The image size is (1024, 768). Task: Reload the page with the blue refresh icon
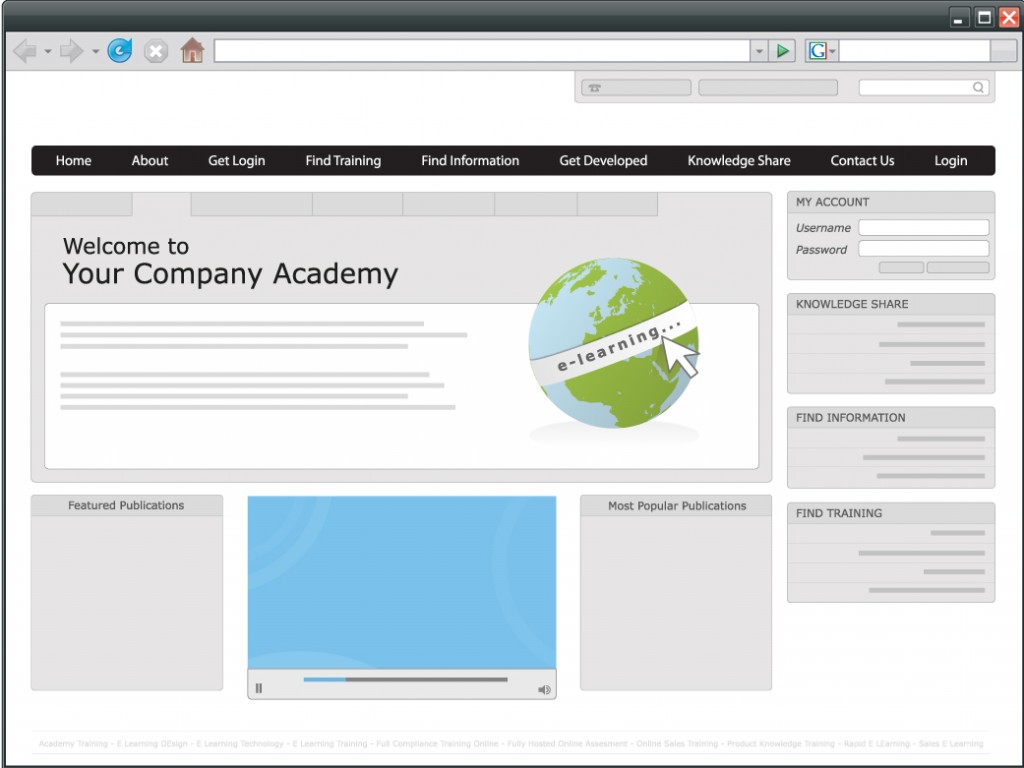[x=120, y=51]
